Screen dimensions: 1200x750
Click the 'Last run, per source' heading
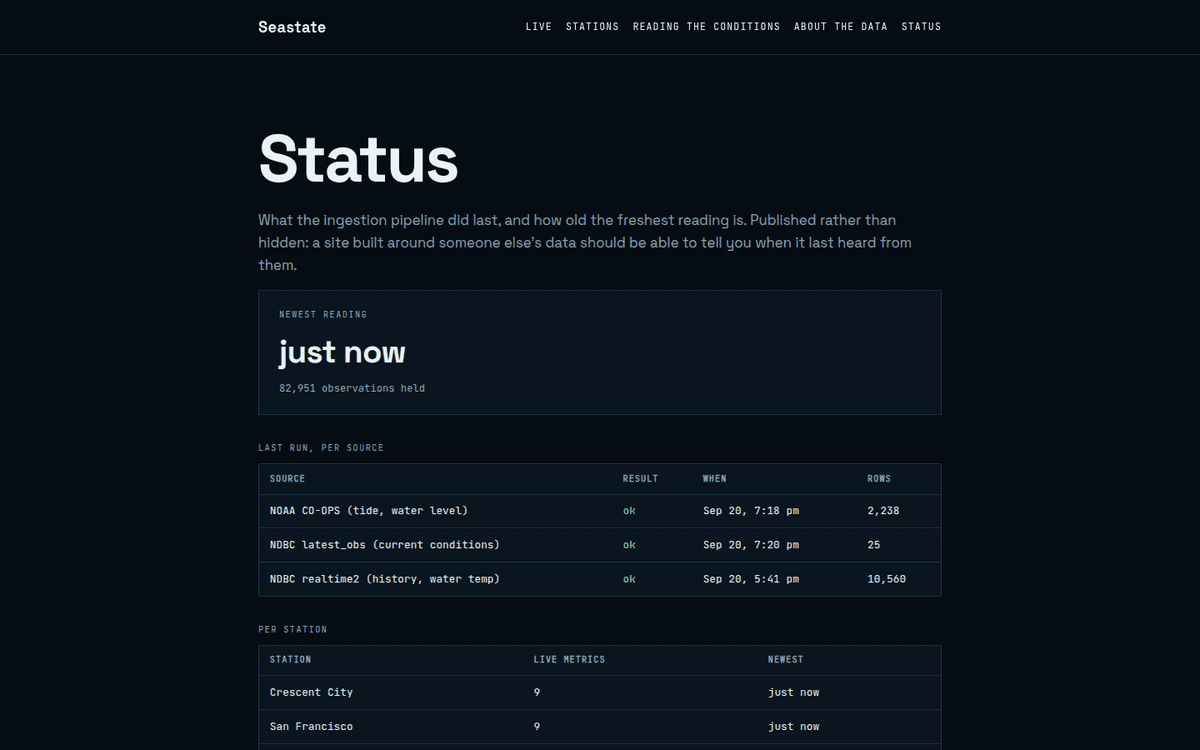[321, 448]
